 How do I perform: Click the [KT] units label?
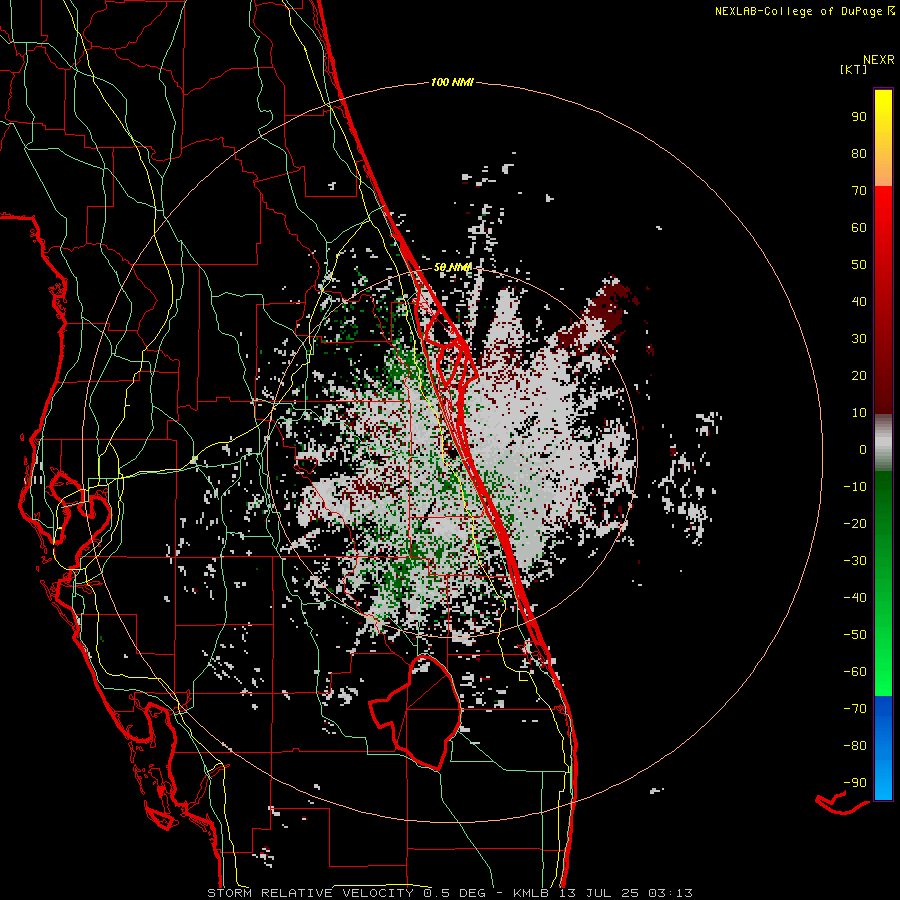[x=854, y=69]
